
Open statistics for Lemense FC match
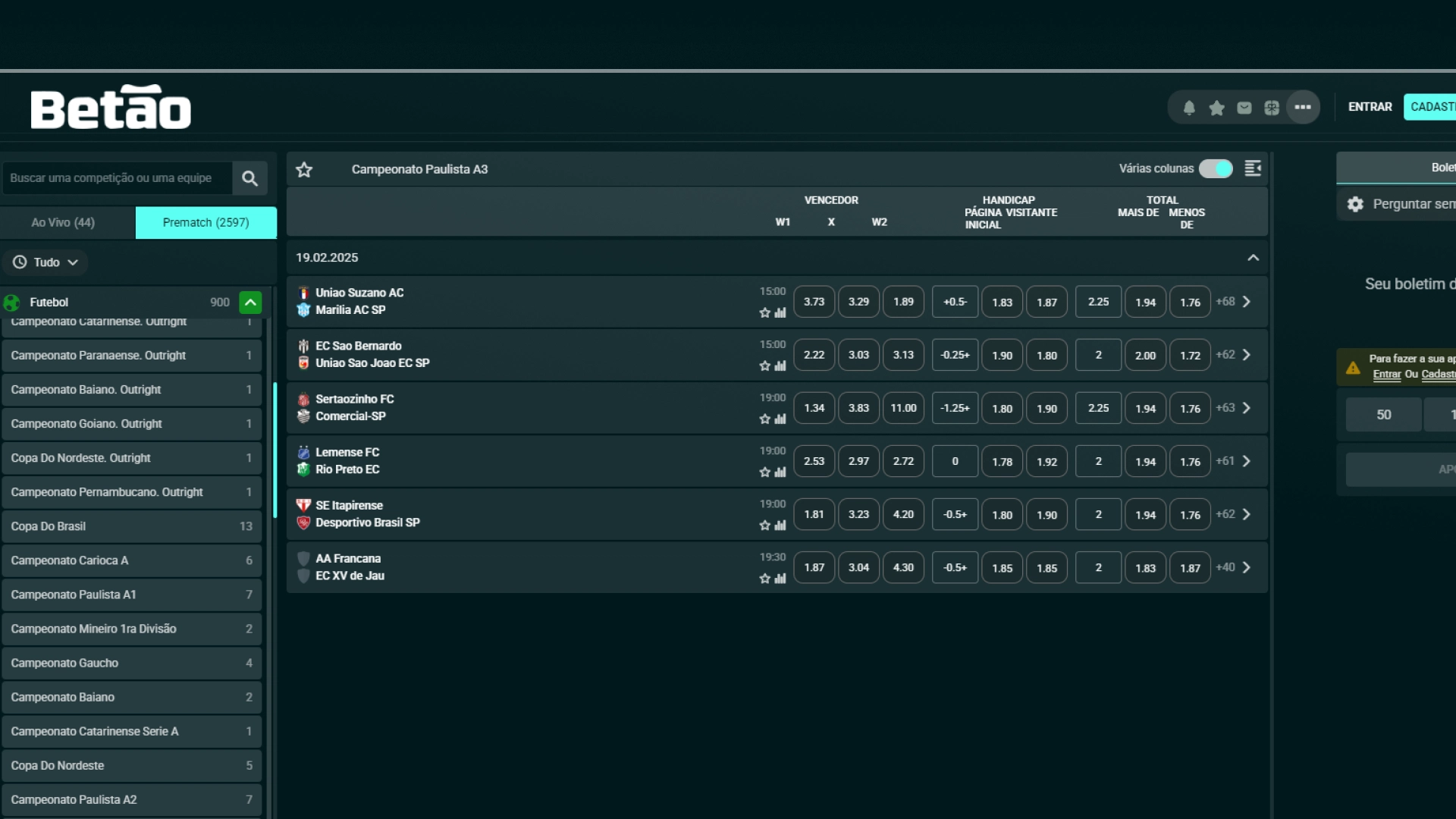coord(780,472)
